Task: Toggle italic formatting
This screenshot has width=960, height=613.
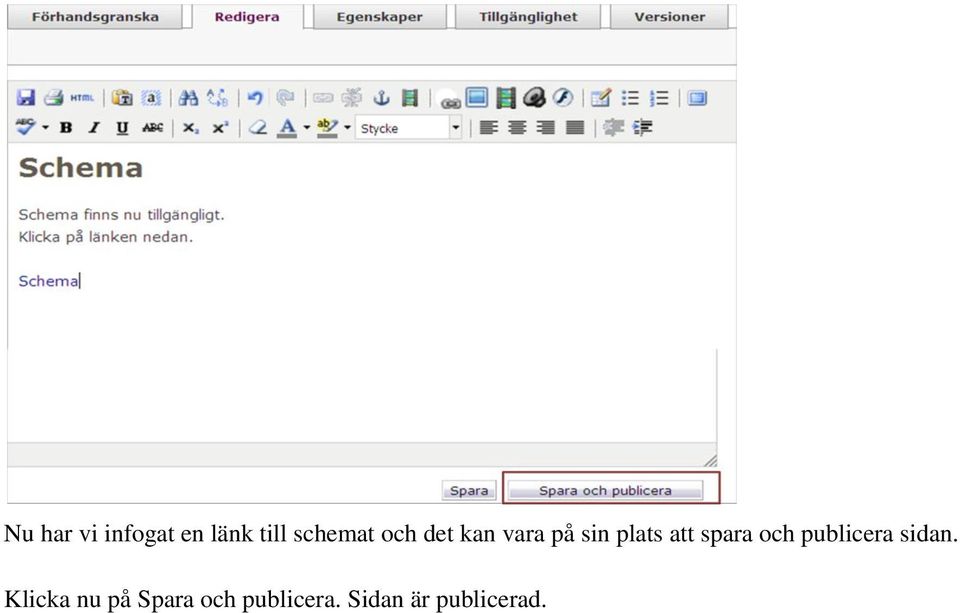Action: tap(94, 128)
